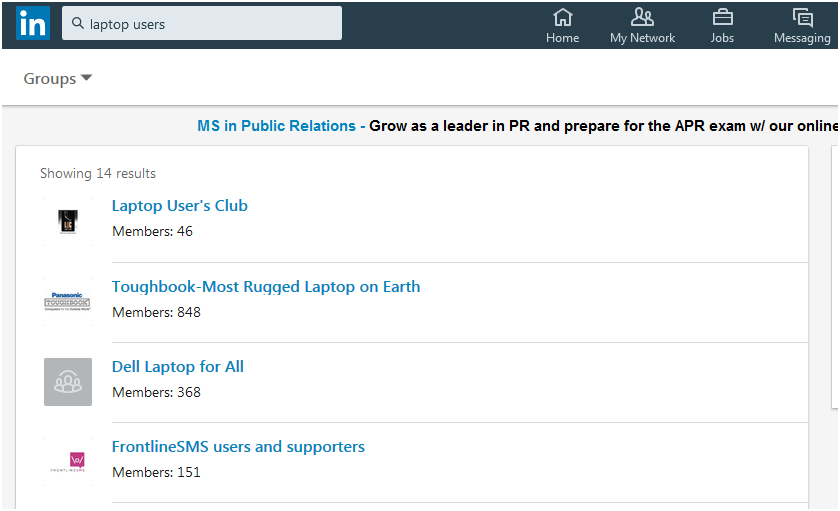Open Toughbook-Most Rugged Laptop on Earth group
This screenshot has height=511, width=840.
click(x=266, y=287)
